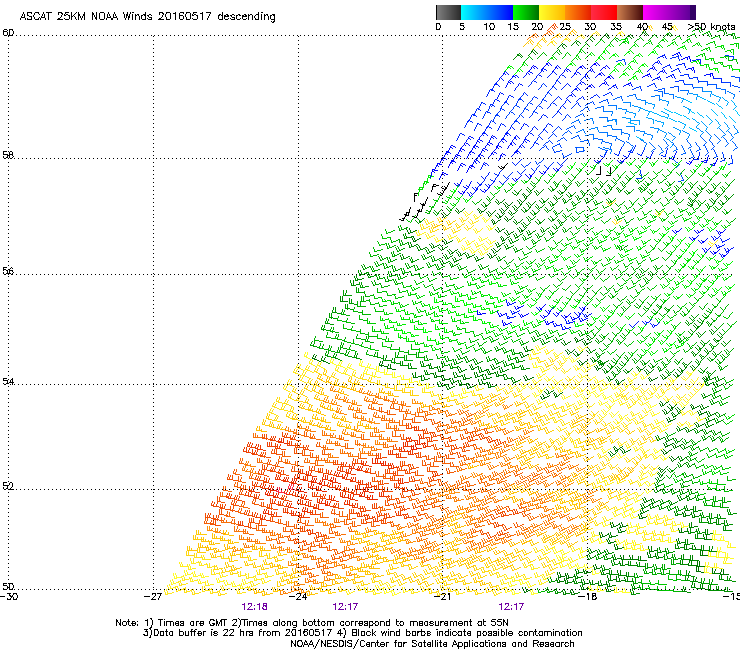Viewport: 740px width, 650px height.
Task: Click the longitude label -27
Action: pyautogui.click(x=153, y=597)
